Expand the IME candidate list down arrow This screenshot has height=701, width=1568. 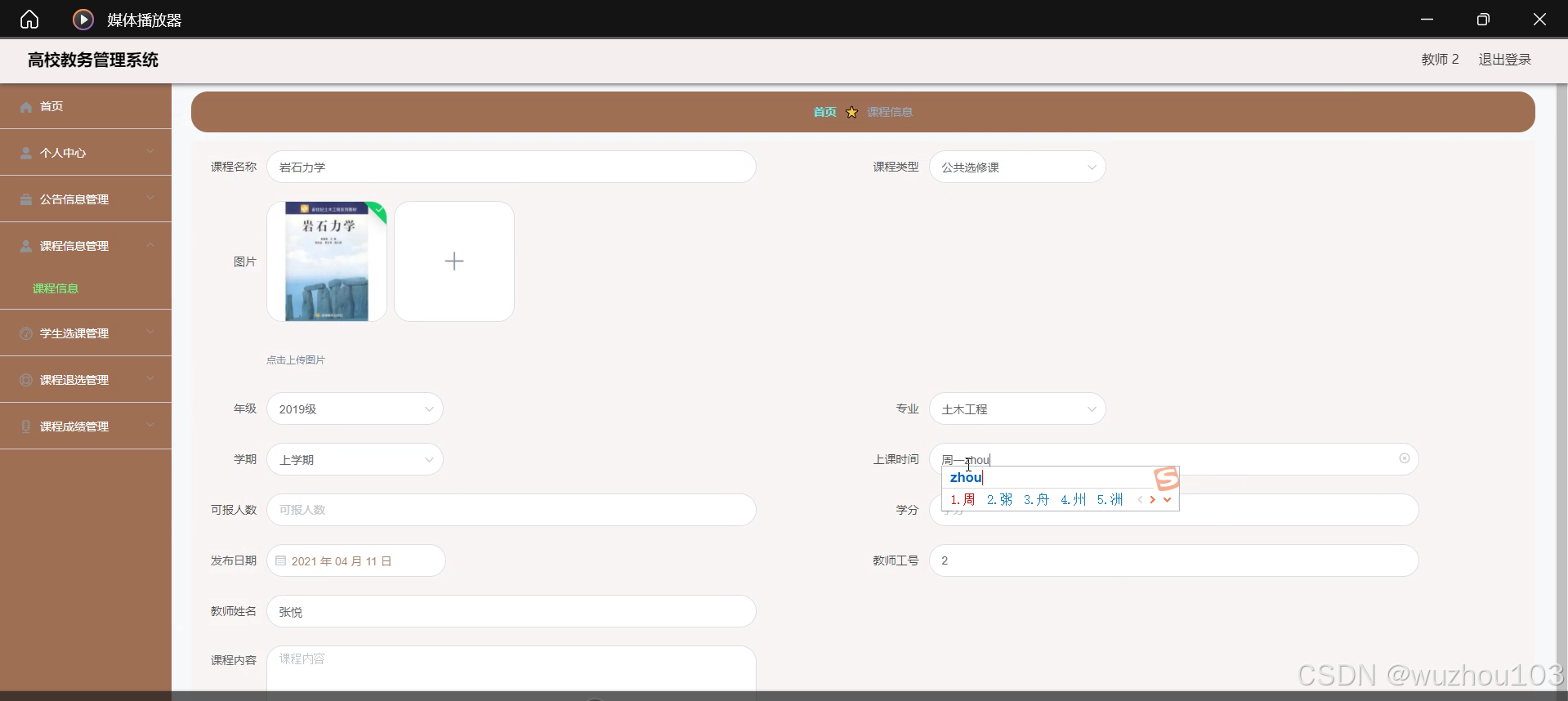[x=1168, y=500]
